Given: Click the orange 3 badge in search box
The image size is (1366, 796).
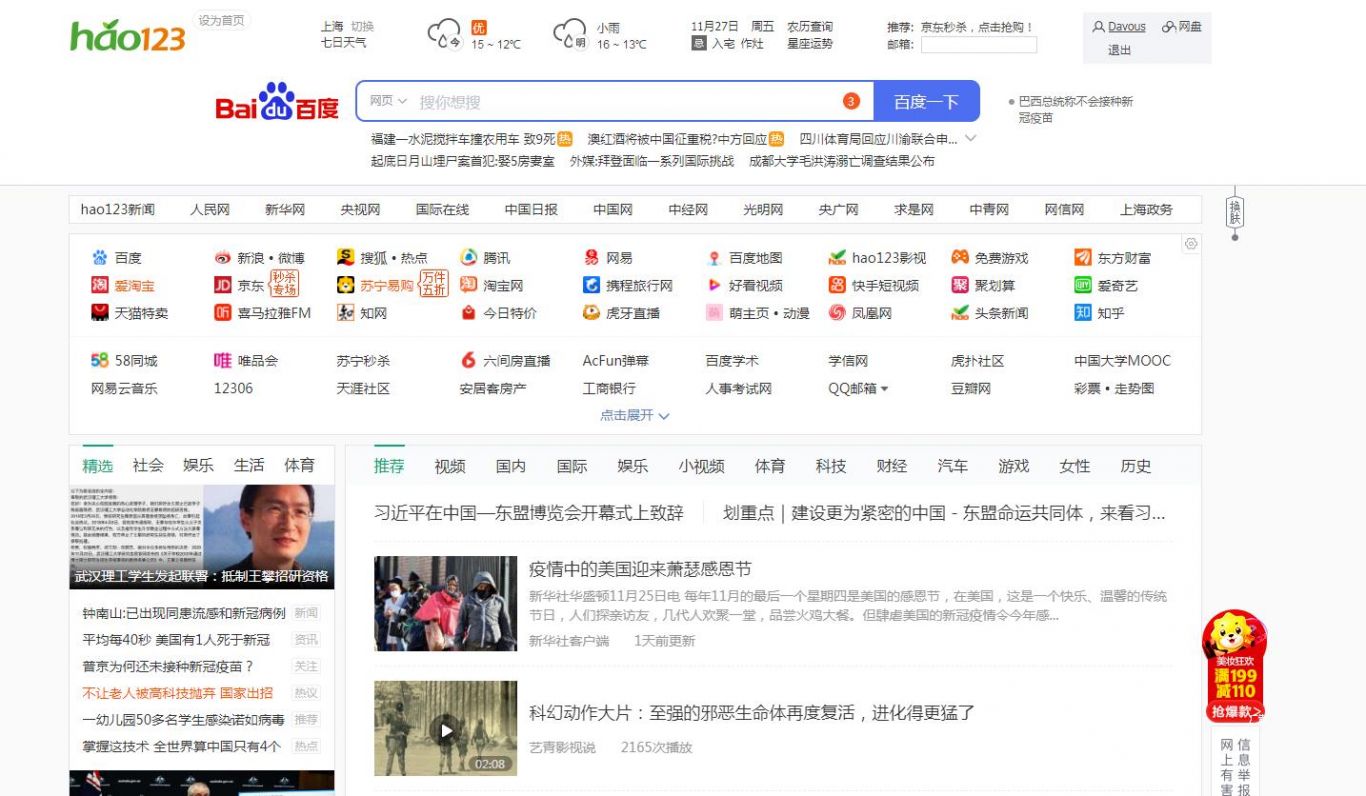Looking at the screenshot, I should click(x=851, y=101).
